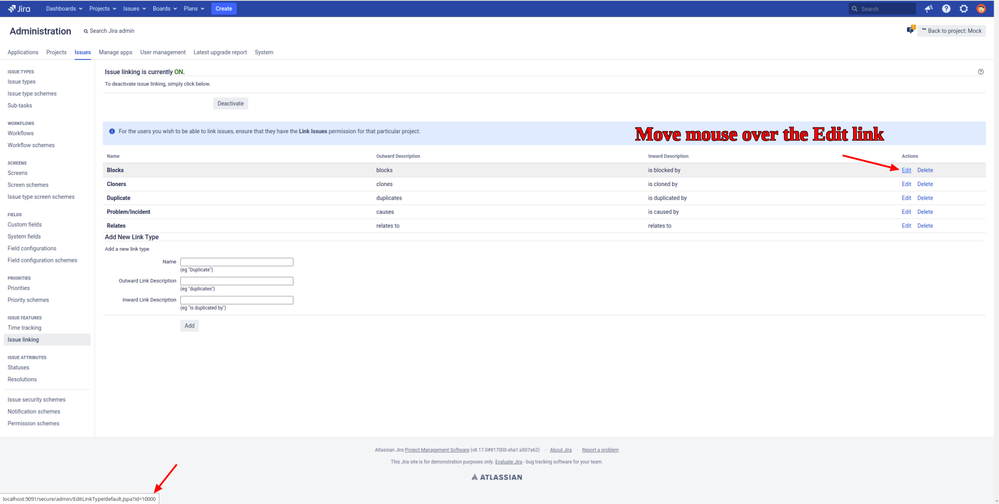Image resolution: width=999 pixels, height=504 pixels.
Task: Open Field configurations in sidebar
Action: coord(32,248)
